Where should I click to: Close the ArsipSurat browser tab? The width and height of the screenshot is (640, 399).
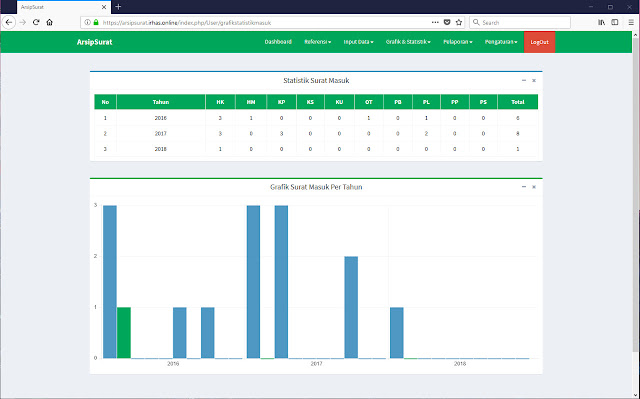pos(104,7)
